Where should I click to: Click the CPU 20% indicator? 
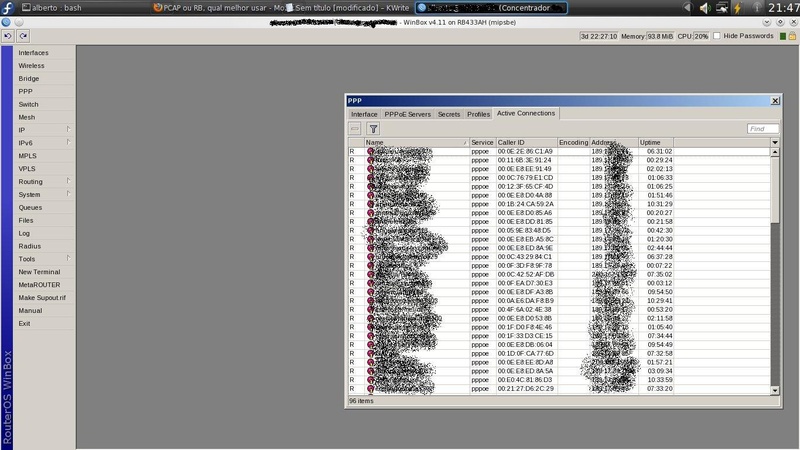click(693, 36)
